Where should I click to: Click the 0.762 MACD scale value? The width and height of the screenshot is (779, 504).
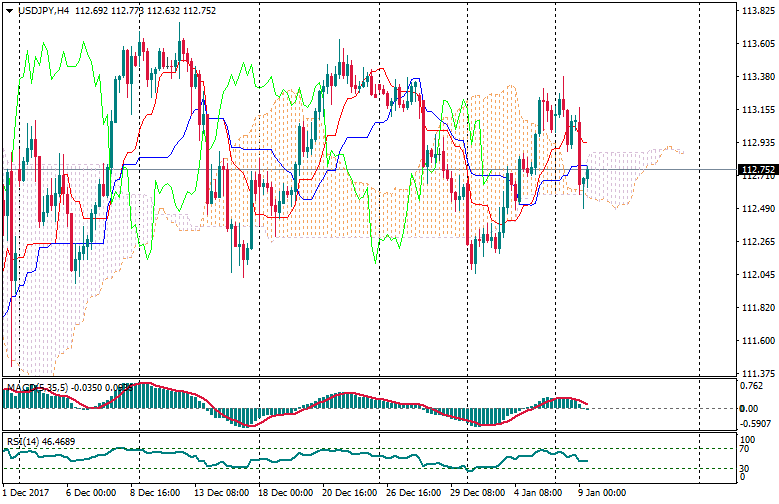(x=752, y=385)
